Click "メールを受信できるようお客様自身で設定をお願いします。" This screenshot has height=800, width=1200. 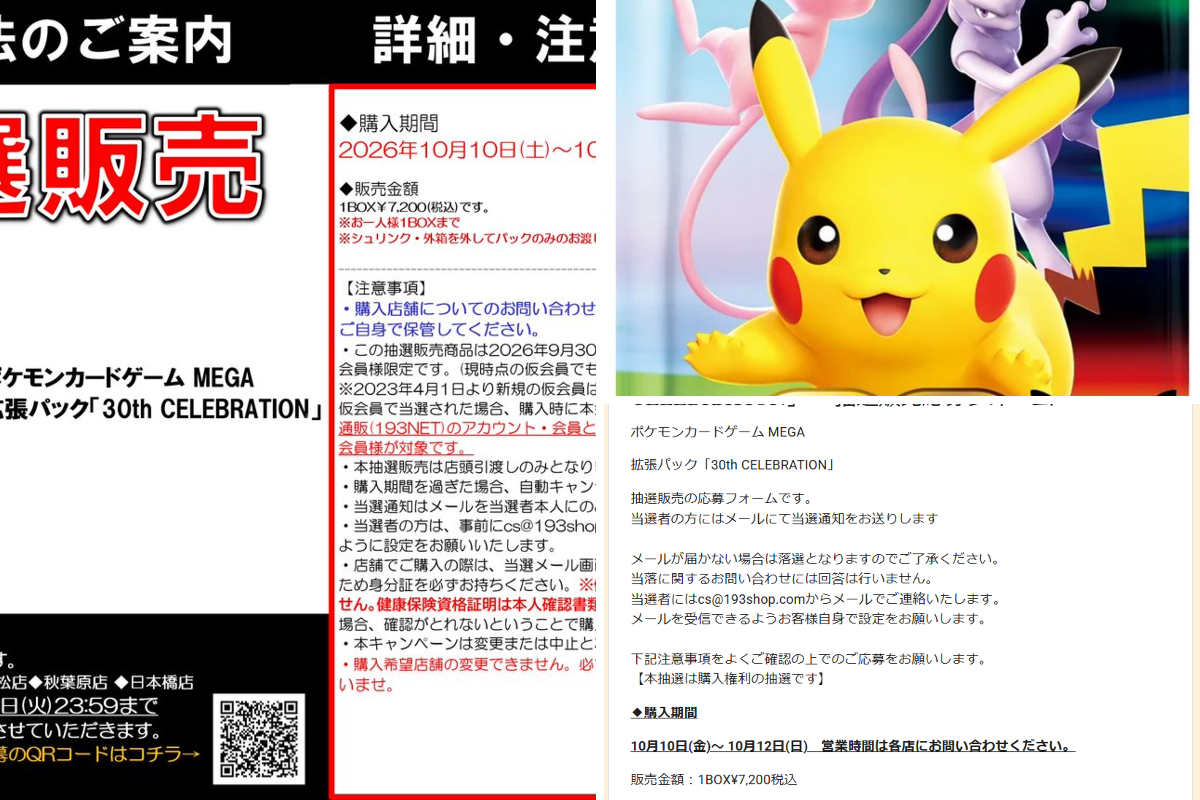809,618
